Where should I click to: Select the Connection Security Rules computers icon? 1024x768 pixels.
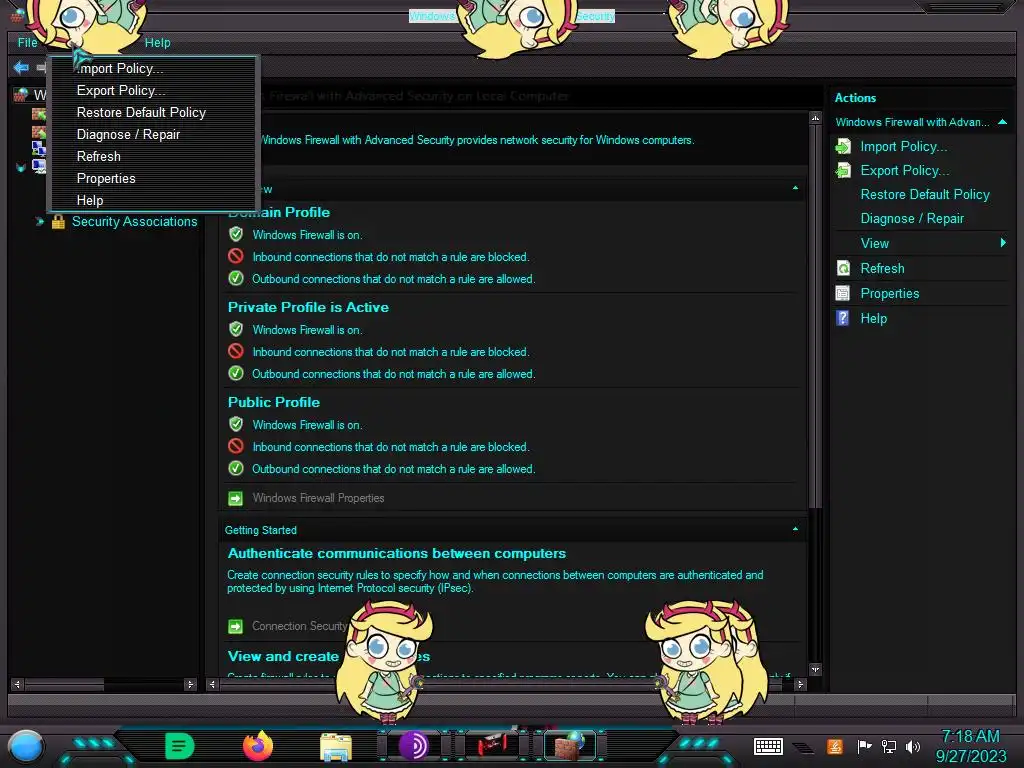point(39,149)
